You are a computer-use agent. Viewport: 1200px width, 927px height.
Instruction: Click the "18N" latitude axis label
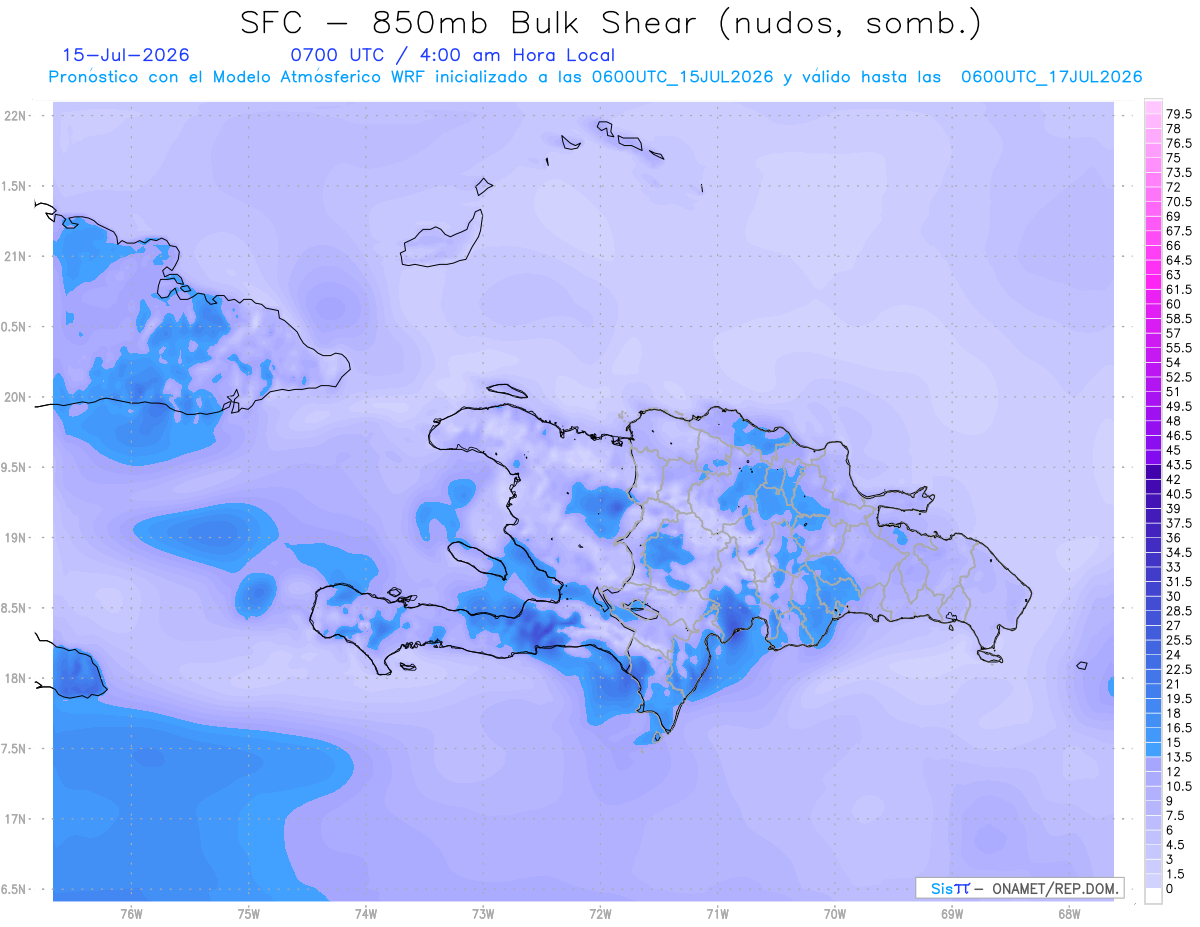coord(16,678)
